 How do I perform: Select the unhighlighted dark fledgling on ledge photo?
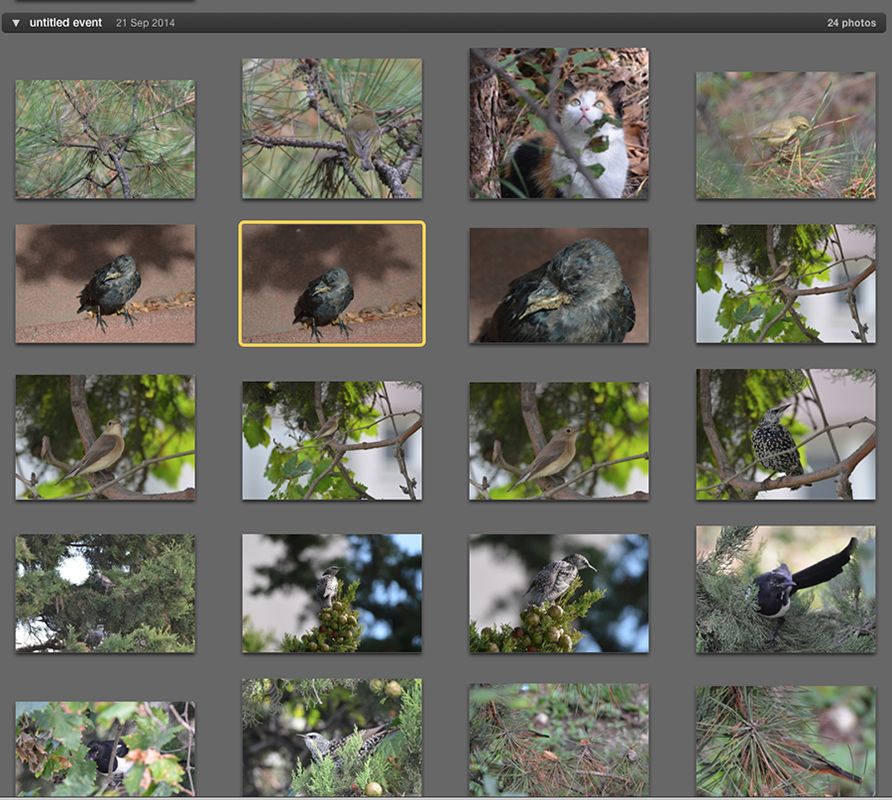(105, 284)
